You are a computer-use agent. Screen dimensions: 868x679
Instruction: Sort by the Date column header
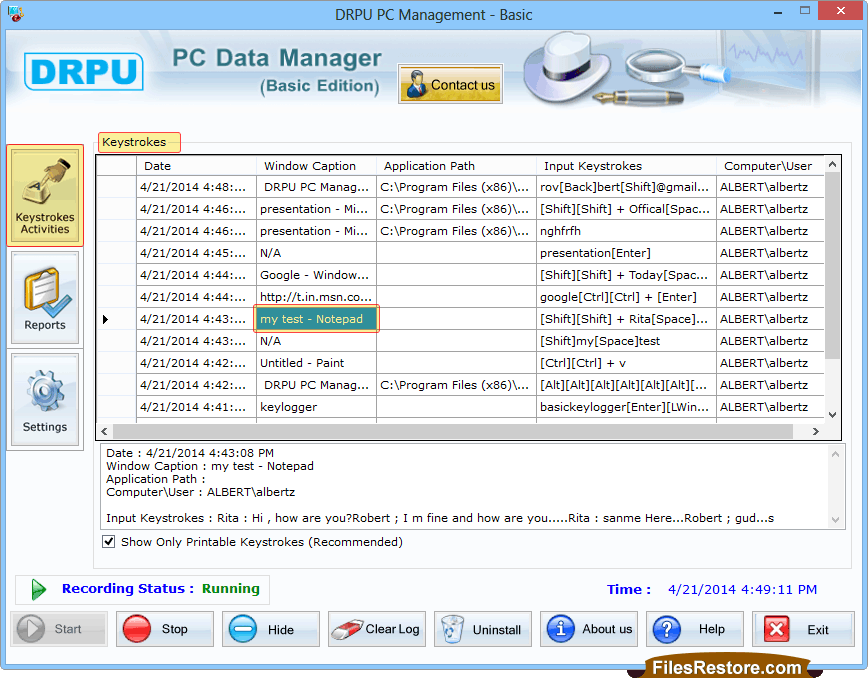[197, 166]
